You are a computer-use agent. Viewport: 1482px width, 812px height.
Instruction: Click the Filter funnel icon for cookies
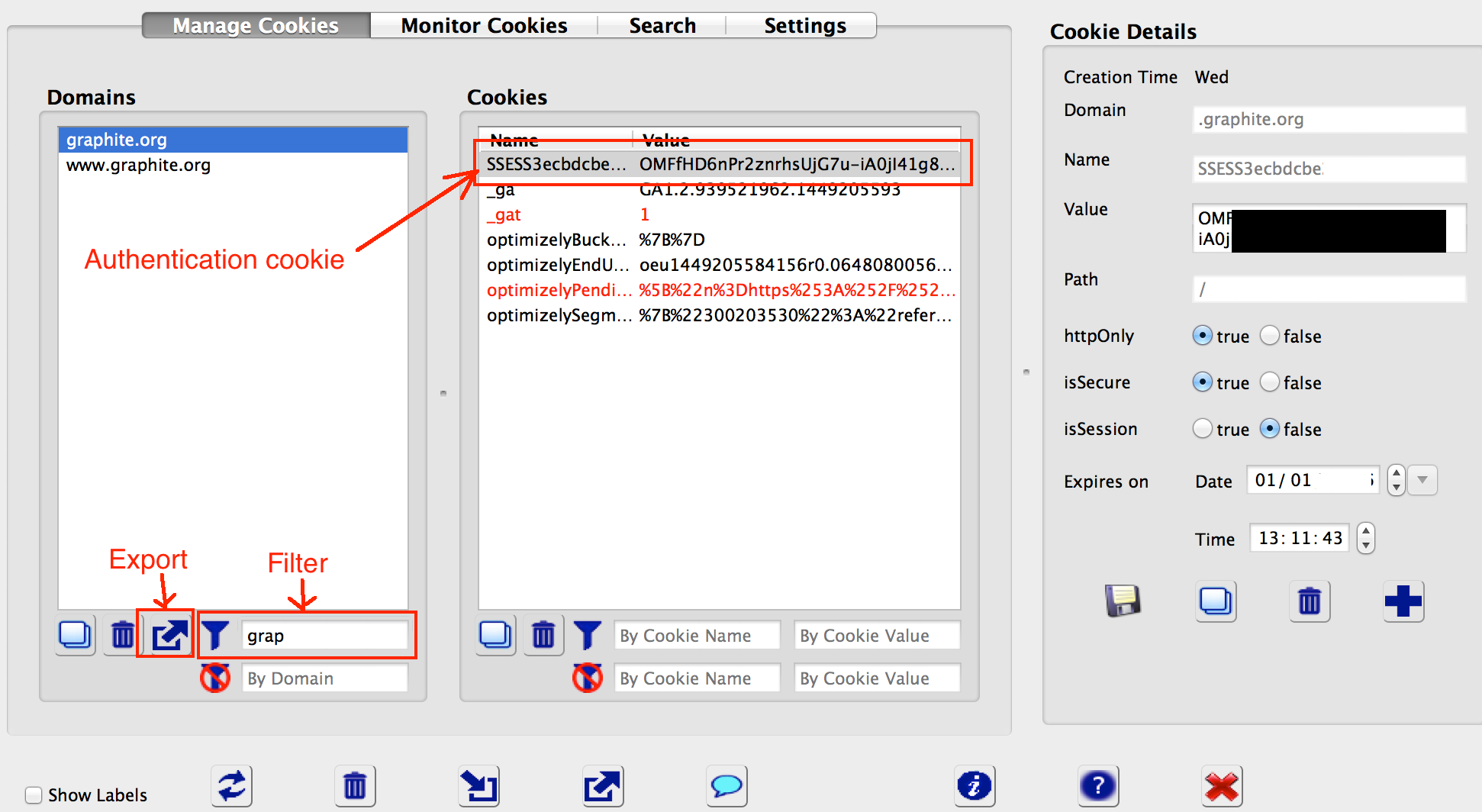point(588,634)
